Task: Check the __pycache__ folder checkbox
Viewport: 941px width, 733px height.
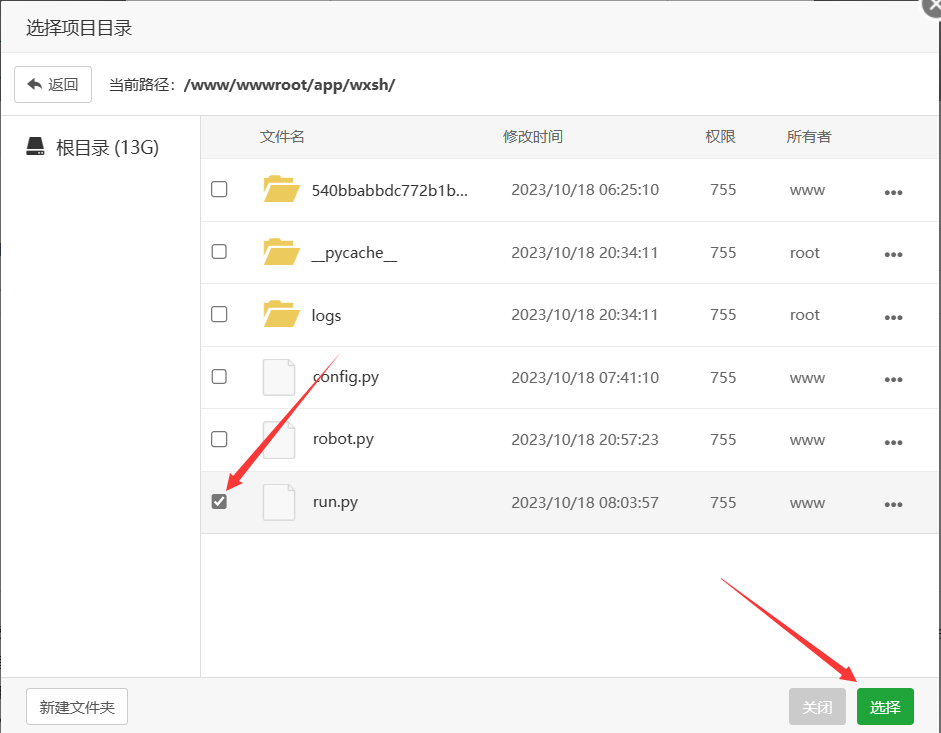Action: [219, 251]
